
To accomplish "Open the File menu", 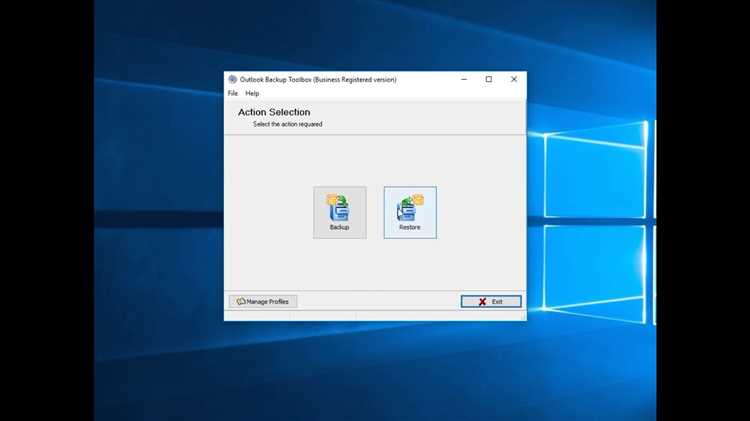I will click(233, 93).
